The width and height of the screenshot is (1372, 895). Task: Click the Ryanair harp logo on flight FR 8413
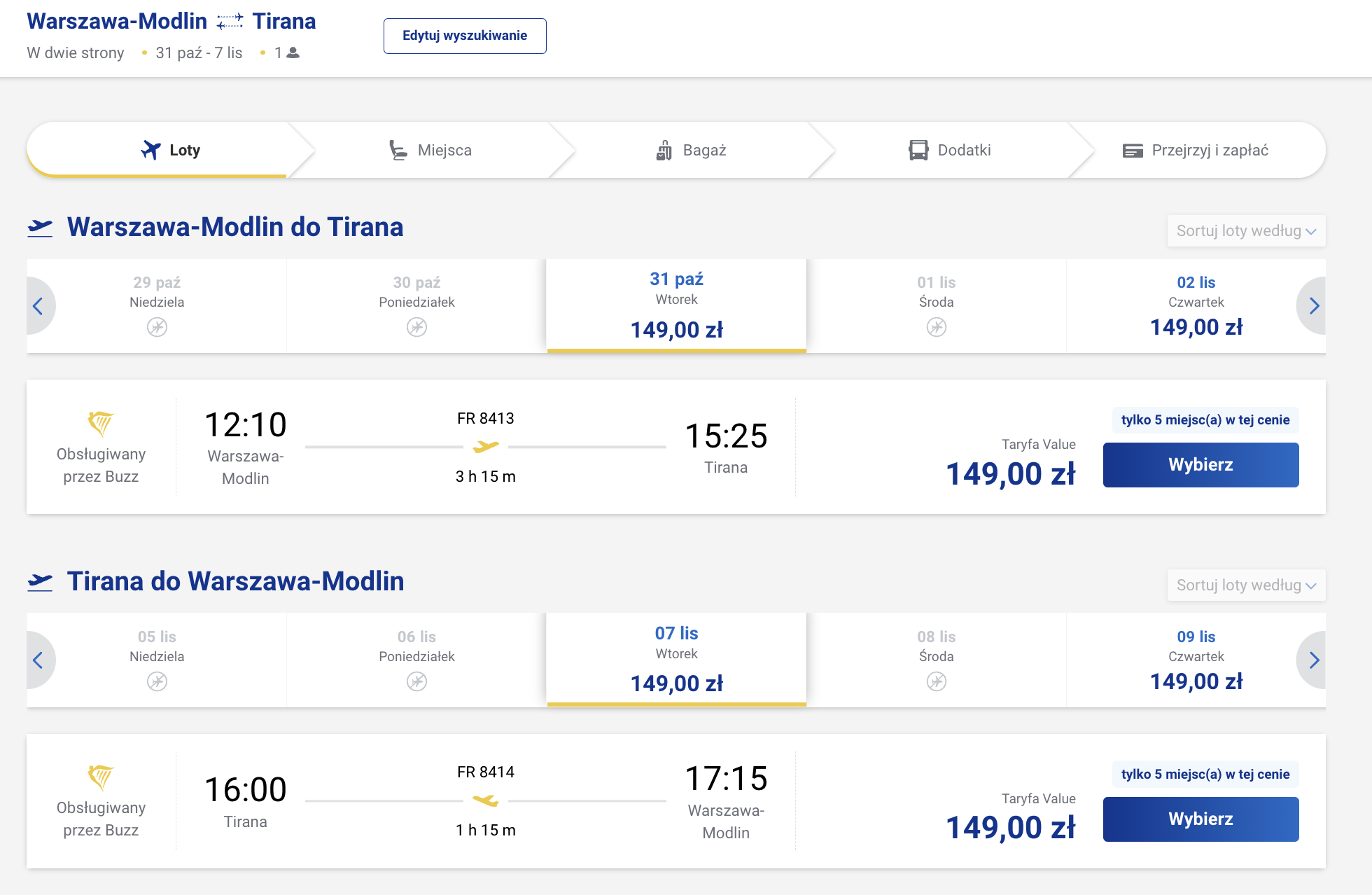(x=101, y=423)
